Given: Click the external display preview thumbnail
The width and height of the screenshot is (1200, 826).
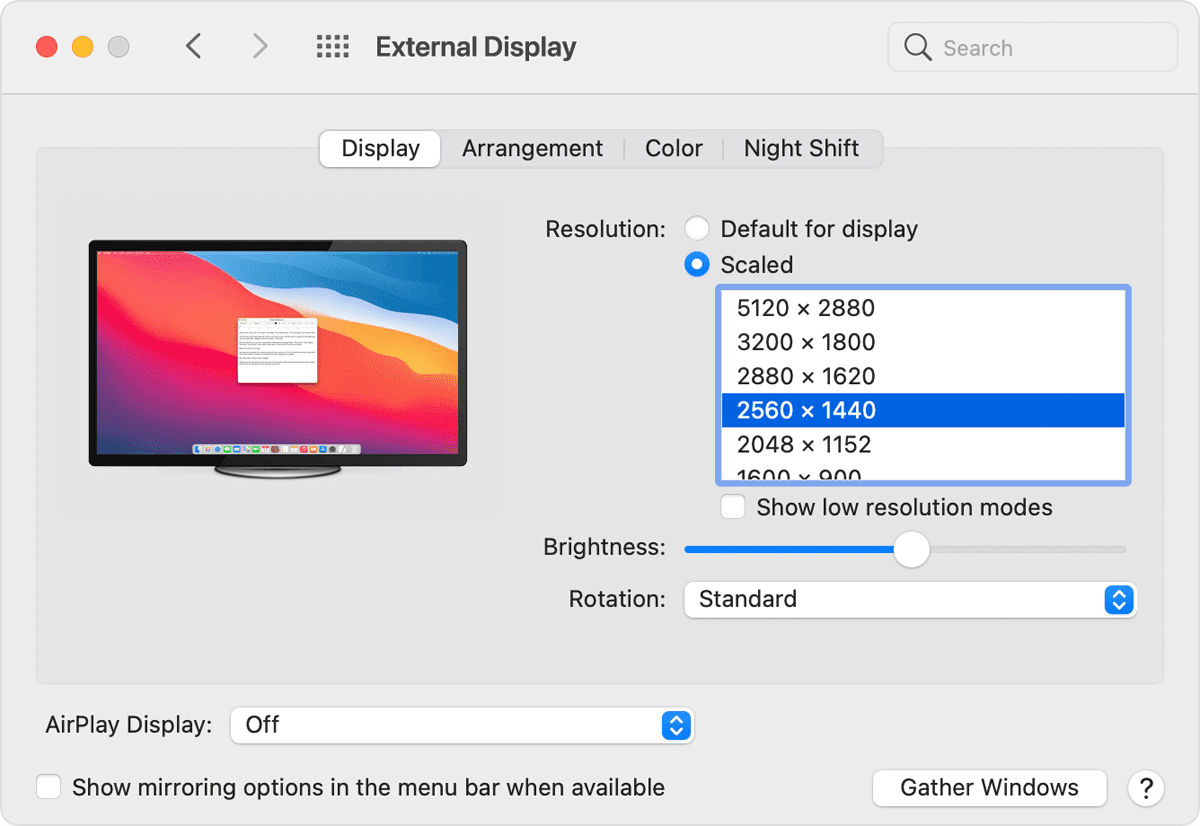Looking at the screenshot, I should (278, 360).
